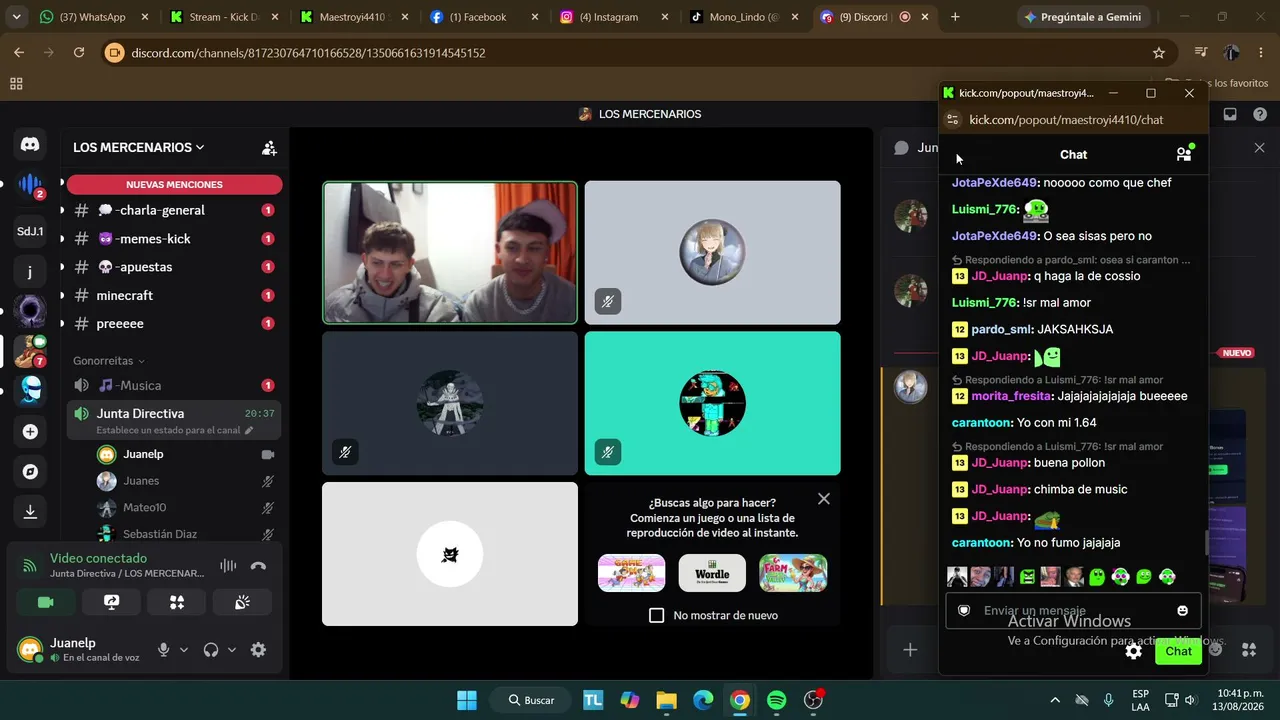Reload the page in Chrome

click(x=79, y=53)
